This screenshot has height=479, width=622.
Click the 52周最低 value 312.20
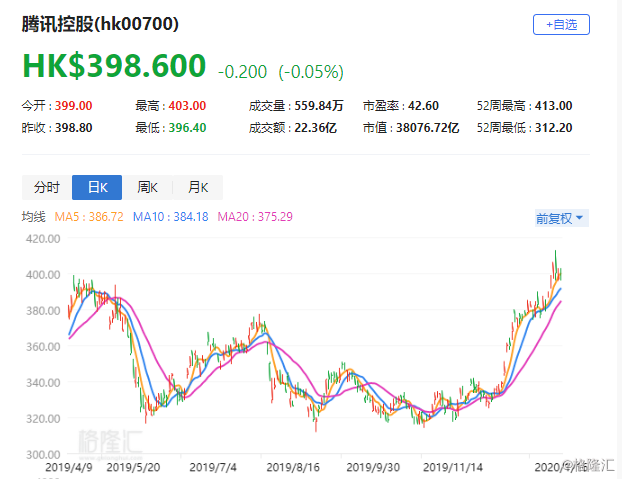[x=553, y=128]
